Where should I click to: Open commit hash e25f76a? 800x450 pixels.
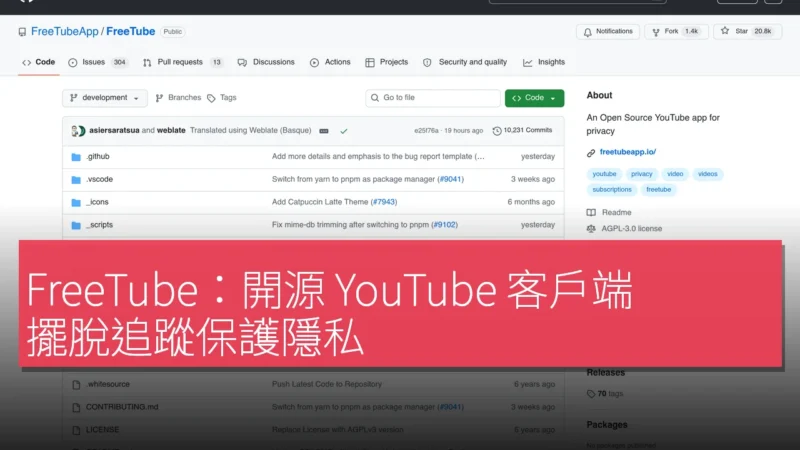pos(426,131)
